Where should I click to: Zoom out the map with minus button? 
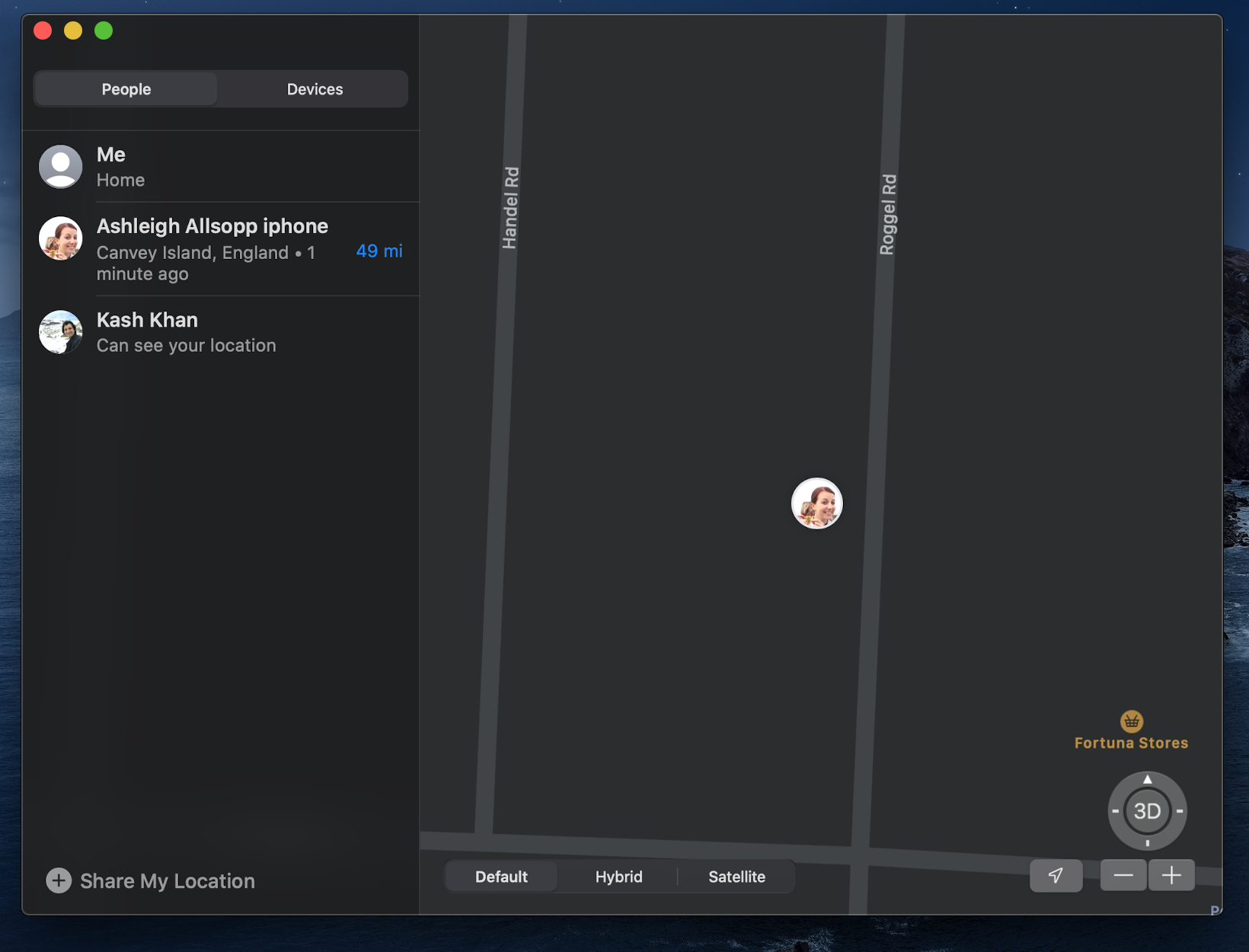(x=1123, y=876)
